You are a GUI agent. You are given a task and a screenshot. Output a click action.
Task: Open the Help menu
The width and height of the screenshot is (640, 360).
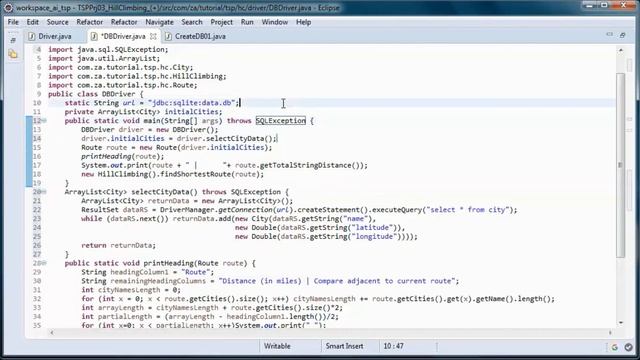click(x=303, y=22)
